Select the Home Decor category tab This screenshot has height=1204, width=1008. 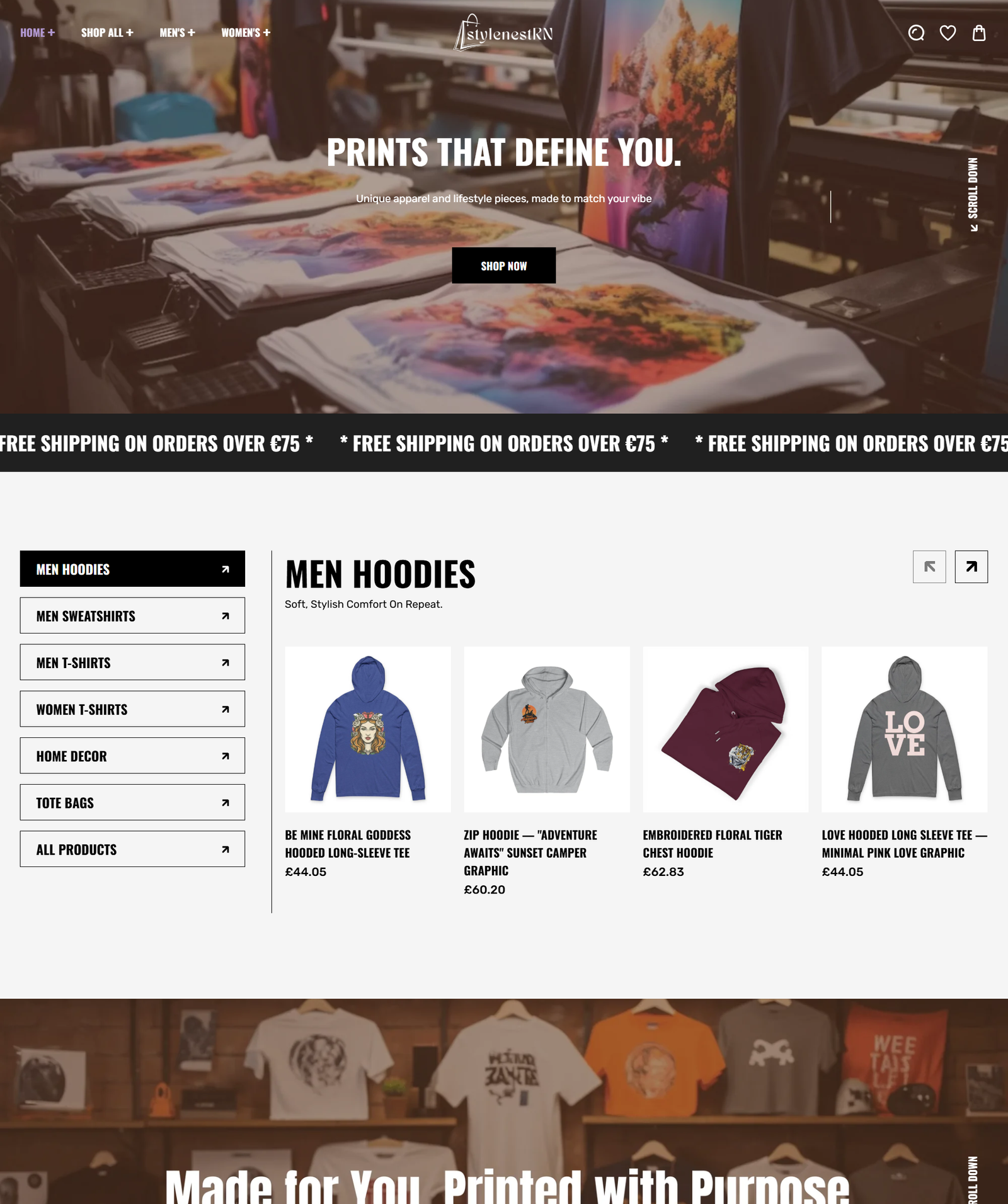coord(132,756)
